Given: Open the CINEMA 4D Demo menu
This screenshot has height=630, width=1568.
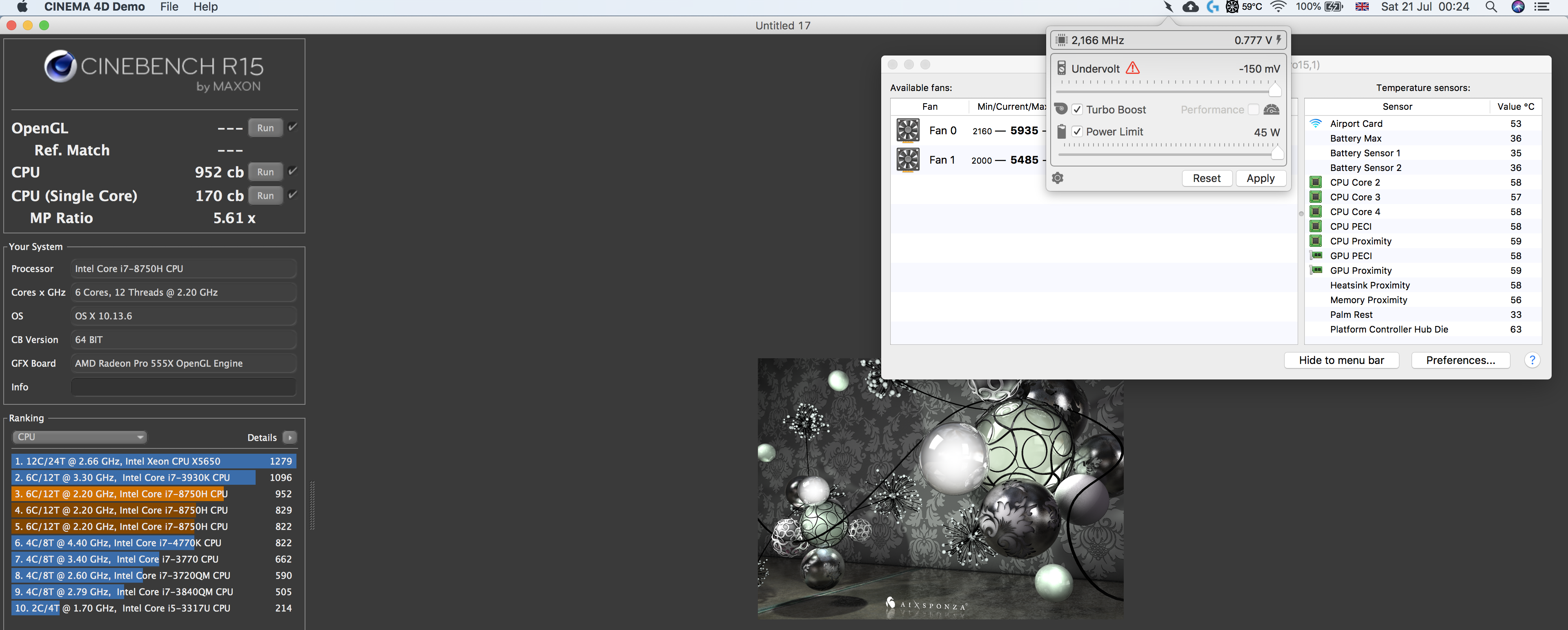Looking at the screenshot, I should 94,7.
